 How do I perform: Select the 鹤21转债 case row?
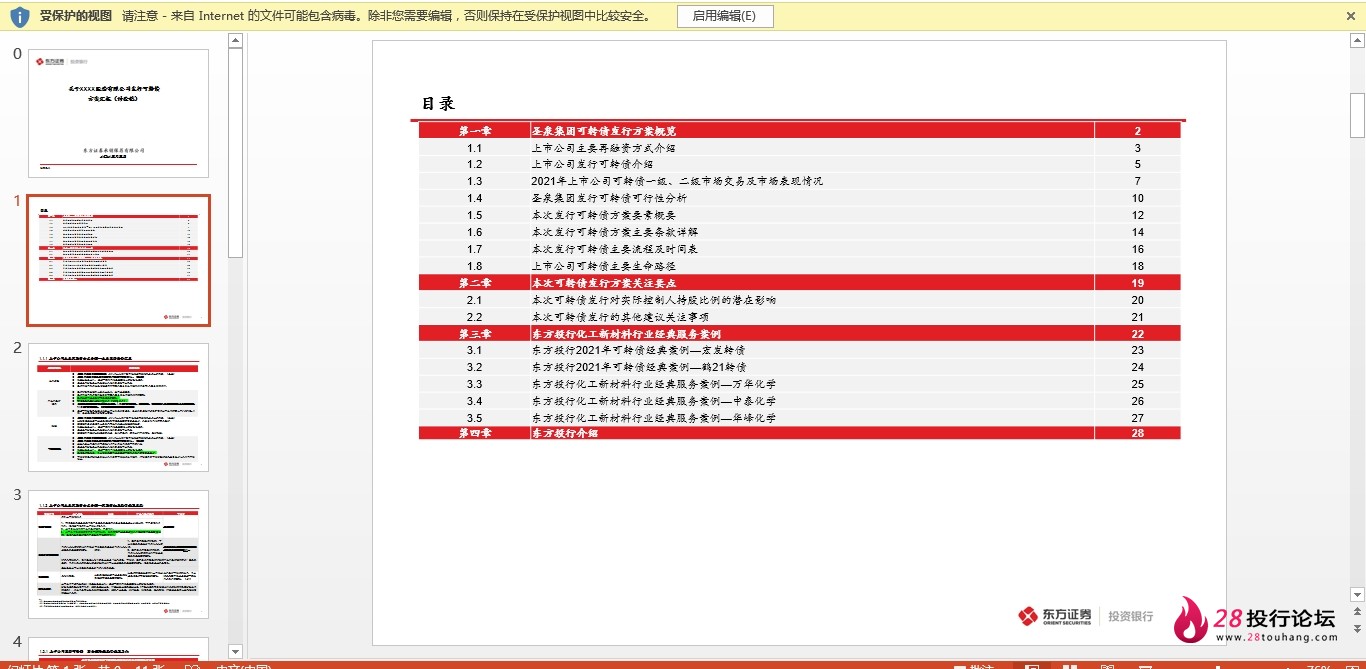tap(800, 367)
